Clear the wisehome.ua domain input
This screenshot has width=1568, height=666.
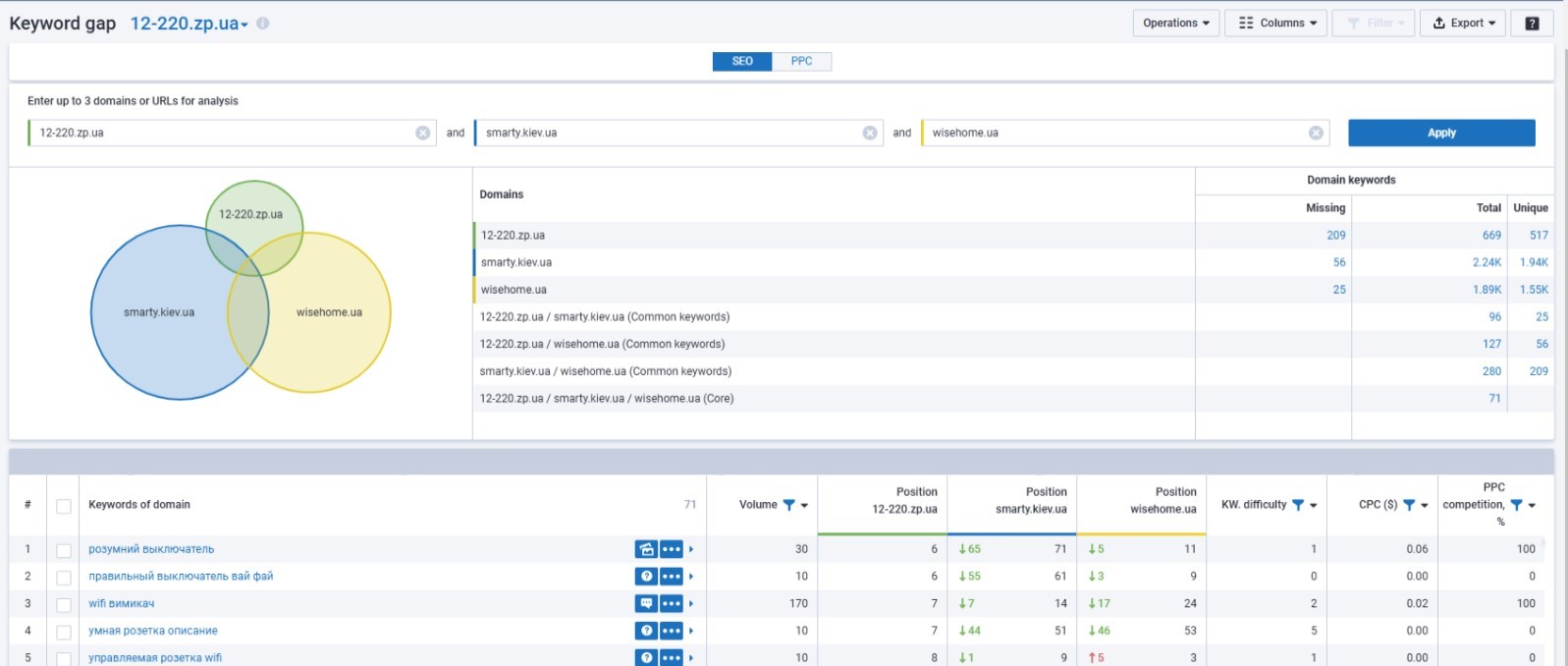tap(1317, 133)
